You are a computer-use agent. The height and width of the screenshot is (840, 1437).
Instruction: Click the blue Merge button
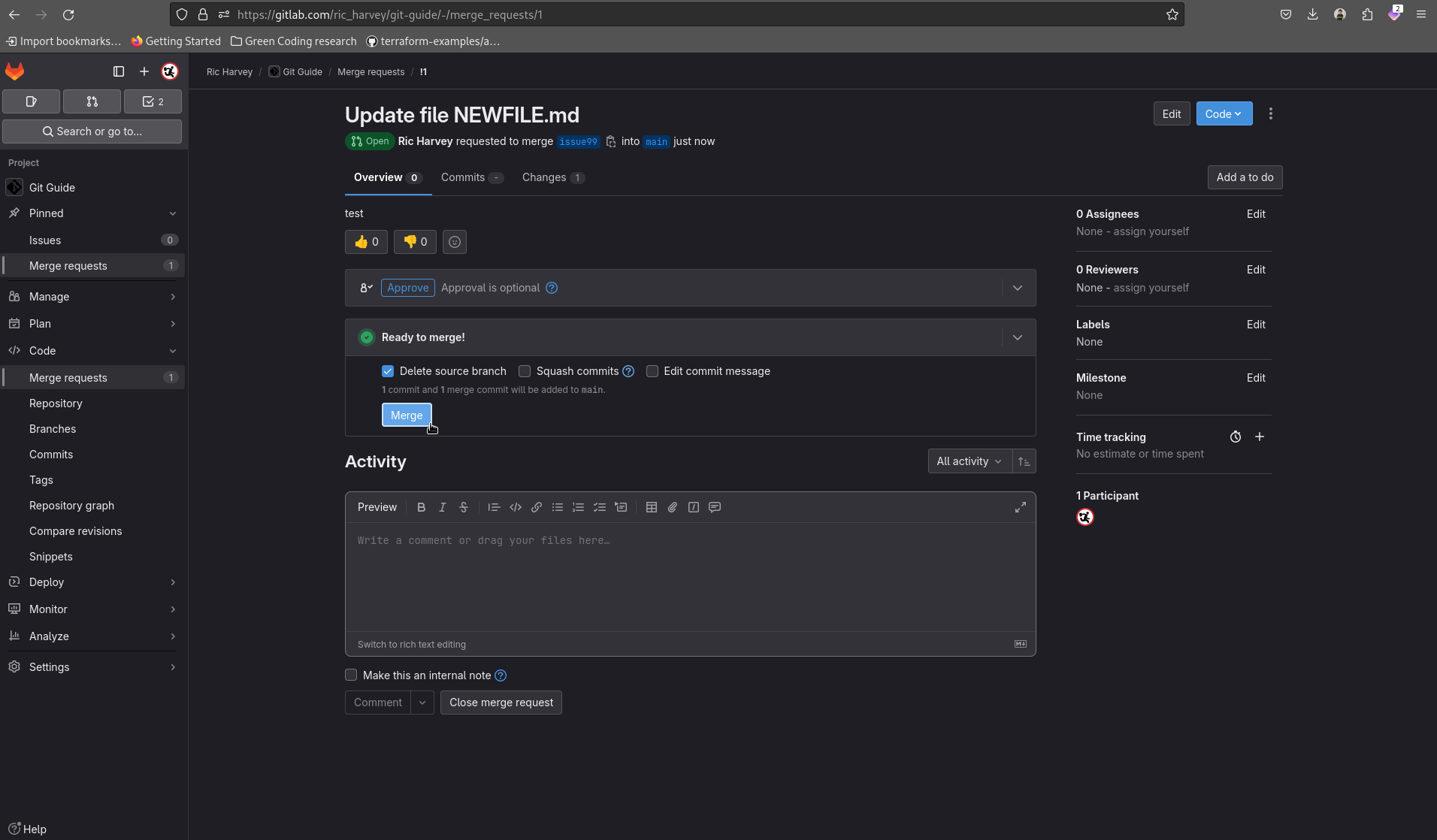coord(407,415)
